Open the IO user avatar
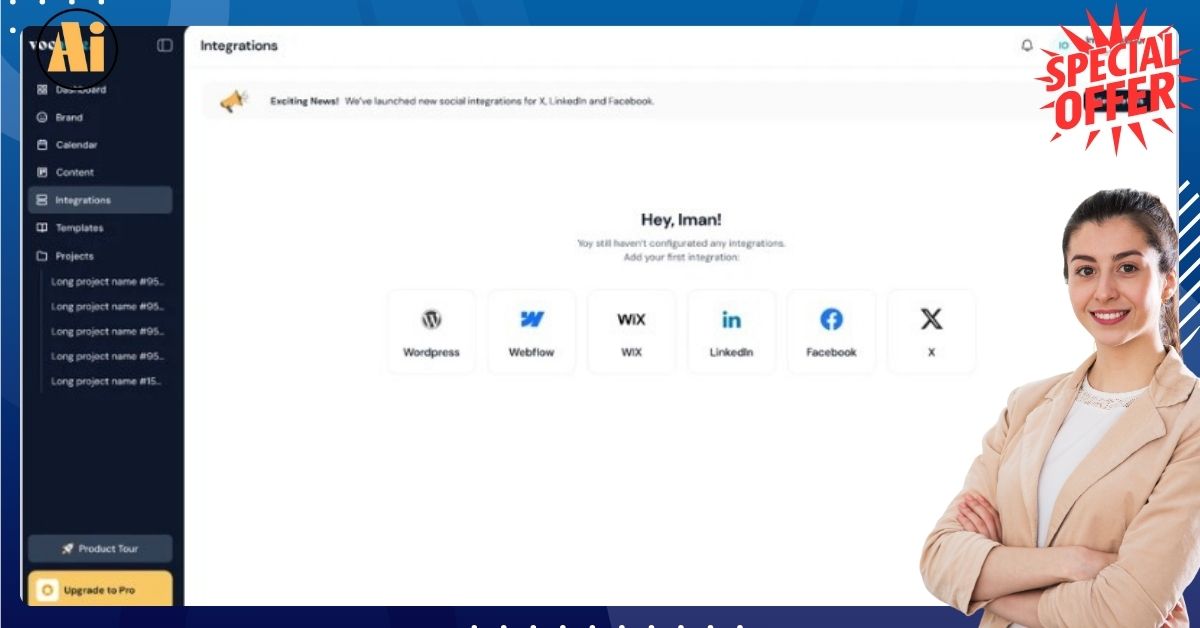Image resolution: width=1200 pixels, height=628 pixels. [1063, 45]
